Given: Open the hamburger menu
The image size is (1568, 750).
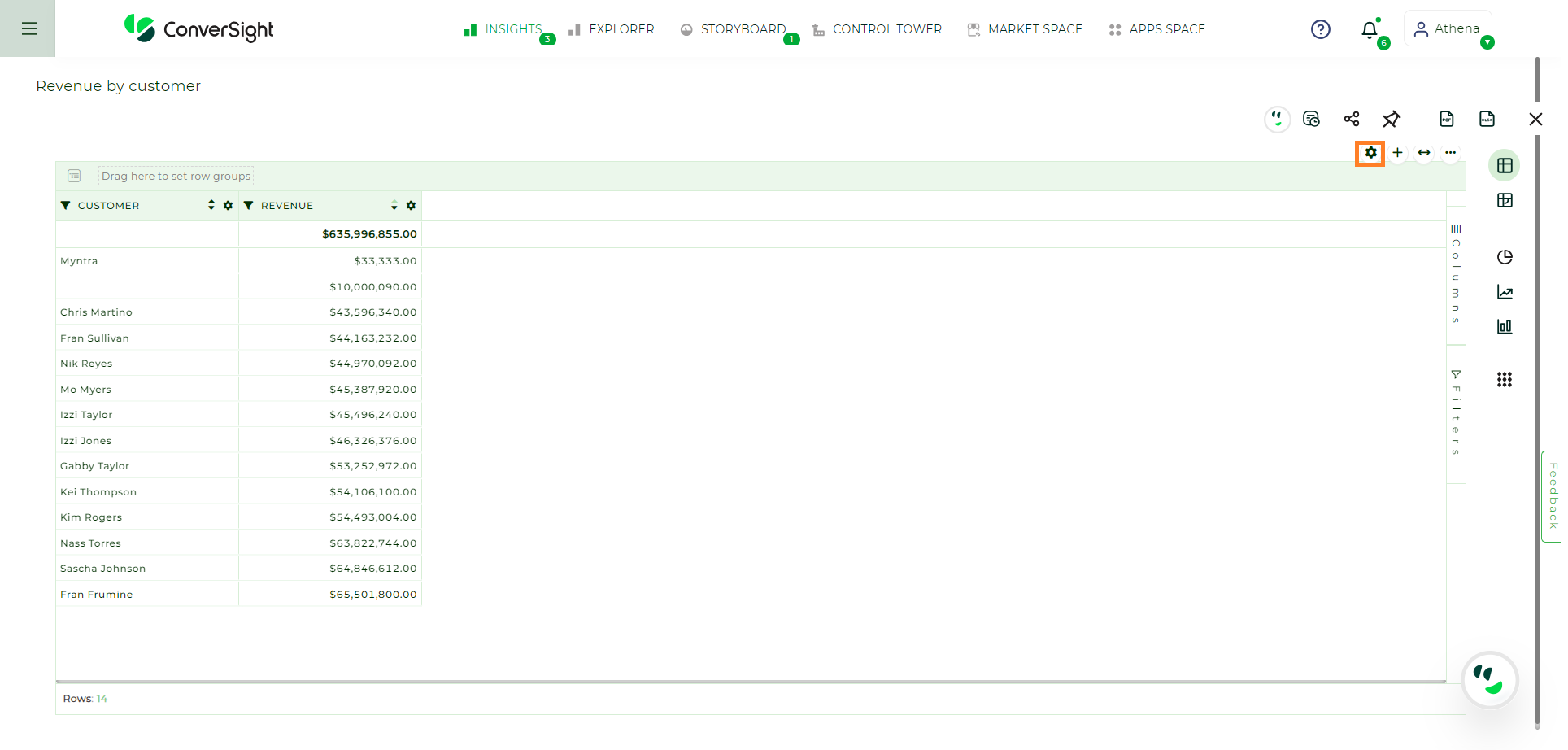Looking at the screenshot, I should point(28,28).
